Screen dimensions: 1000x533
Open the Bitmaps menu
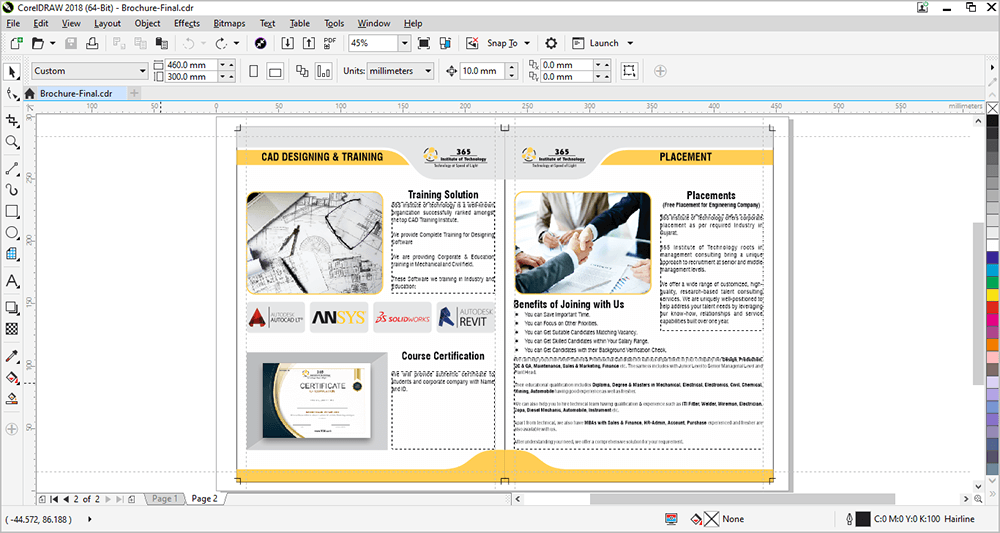pyautogui.click(x=230, y=24)
